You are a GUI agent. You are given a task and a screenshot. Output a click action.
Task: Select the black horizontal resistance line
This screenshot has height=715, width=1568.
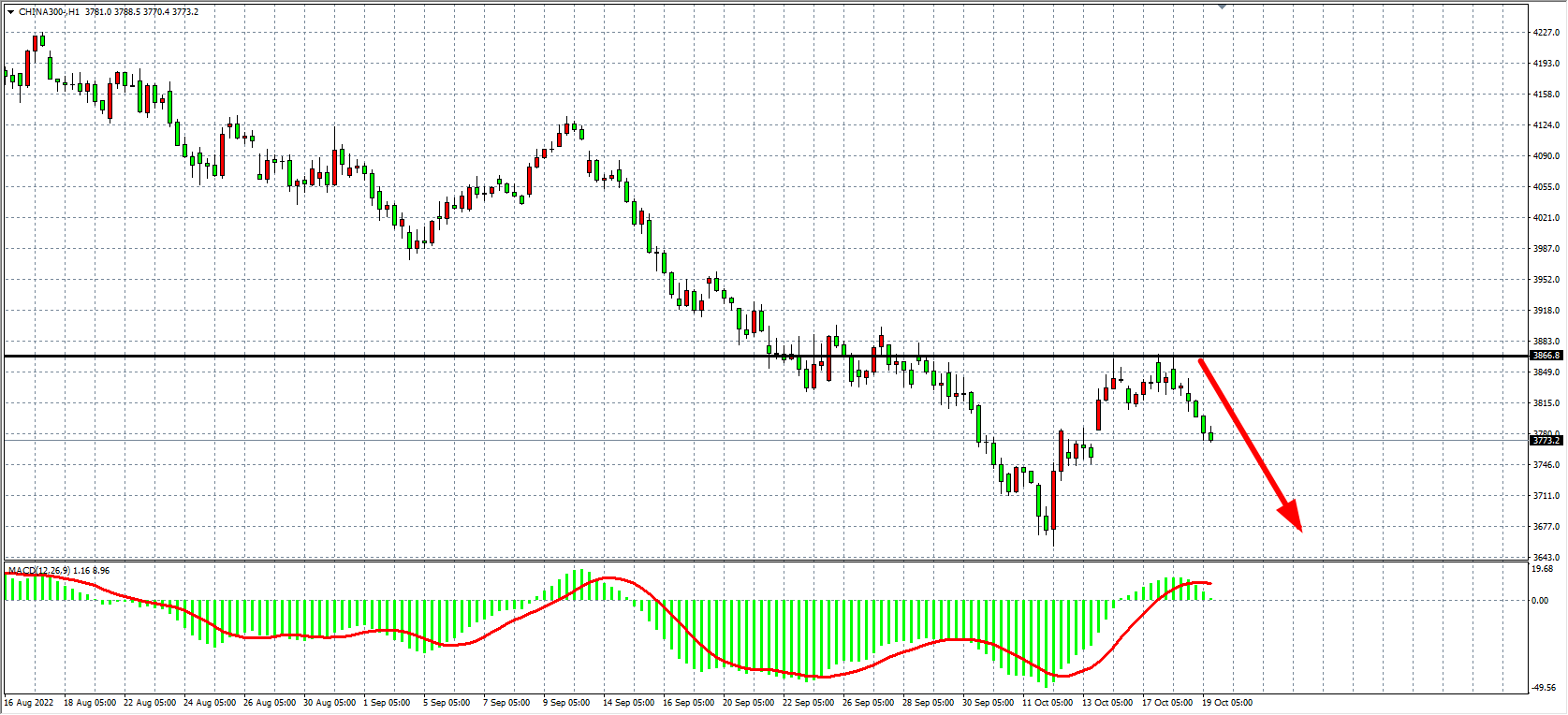click(x=562, y=356)
